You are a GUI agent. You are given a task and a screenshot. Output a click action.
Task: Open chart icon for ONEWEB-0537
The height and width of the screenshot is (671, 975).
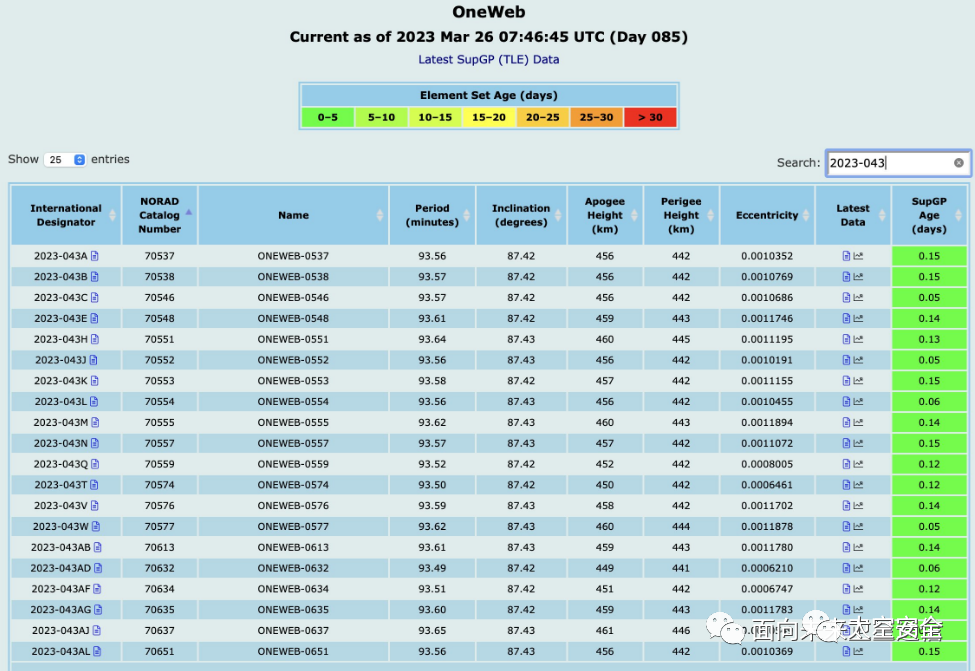[x=858, y=256]
